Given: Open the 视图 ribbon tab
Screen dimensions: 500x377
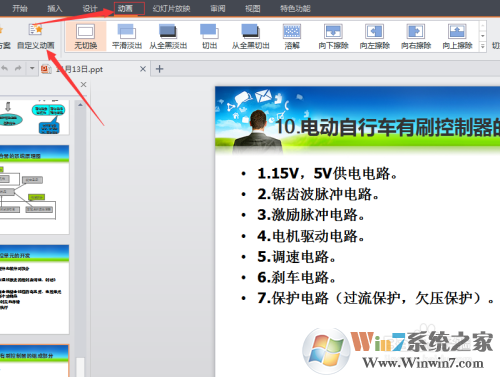Looking at the screenshot, I should click(253, 8).
